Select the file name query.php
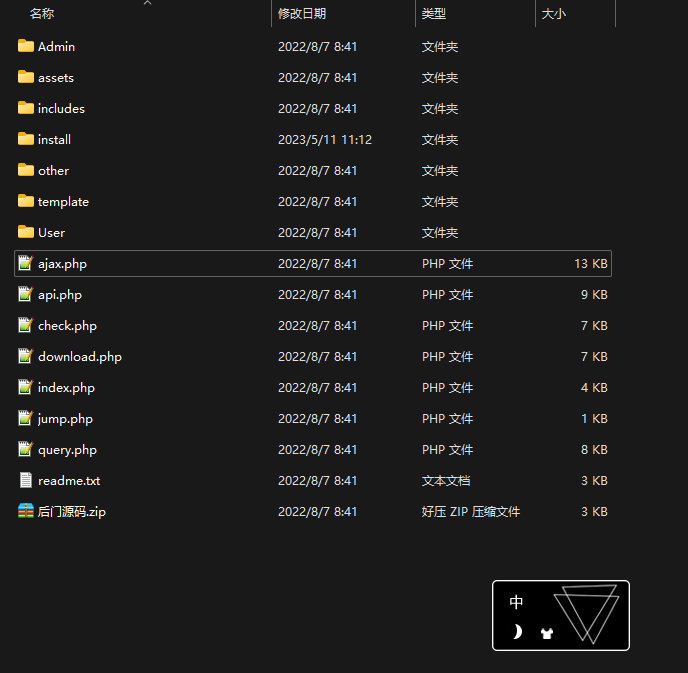This screenshot has width=688, height=673. pyautogui.click(x=68, y=450)
